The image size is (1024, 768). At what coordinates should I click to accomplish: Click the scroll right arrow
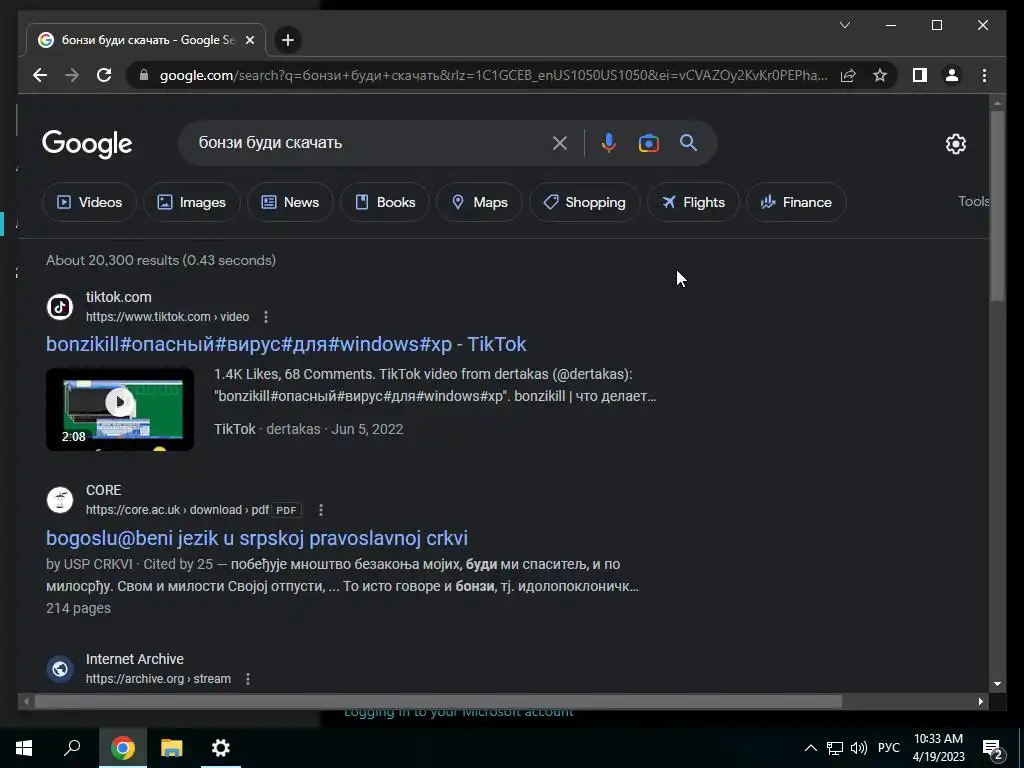981,702
